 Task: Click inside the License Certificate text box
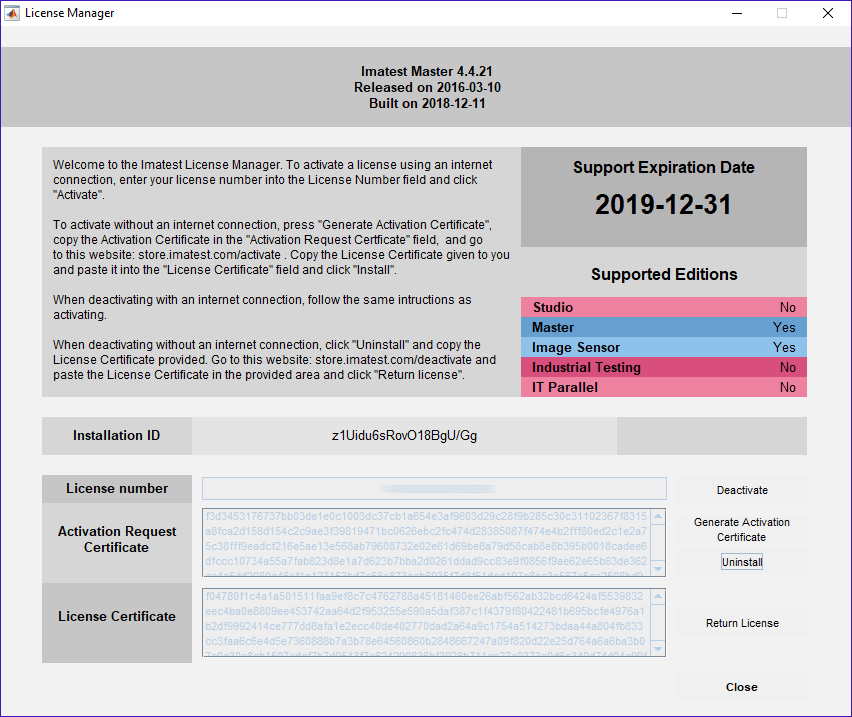click(427, 622)
